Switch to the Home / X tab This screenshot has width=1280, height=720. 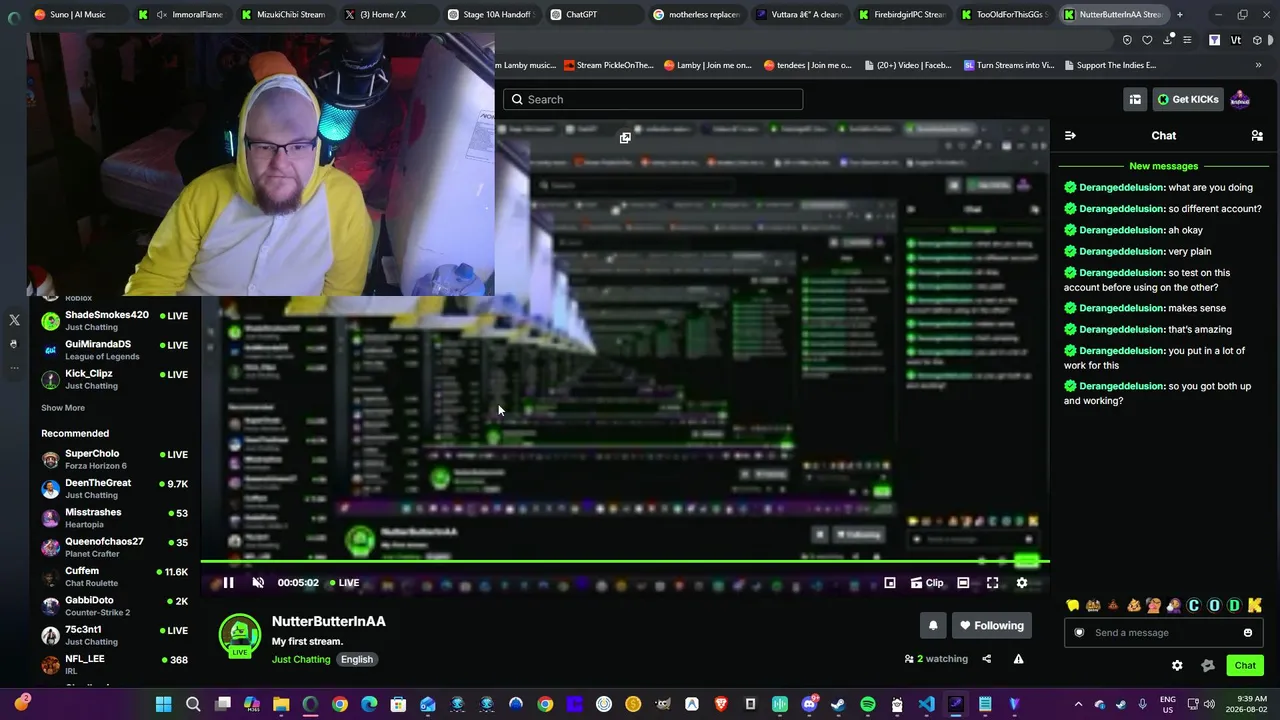(387, 15)
